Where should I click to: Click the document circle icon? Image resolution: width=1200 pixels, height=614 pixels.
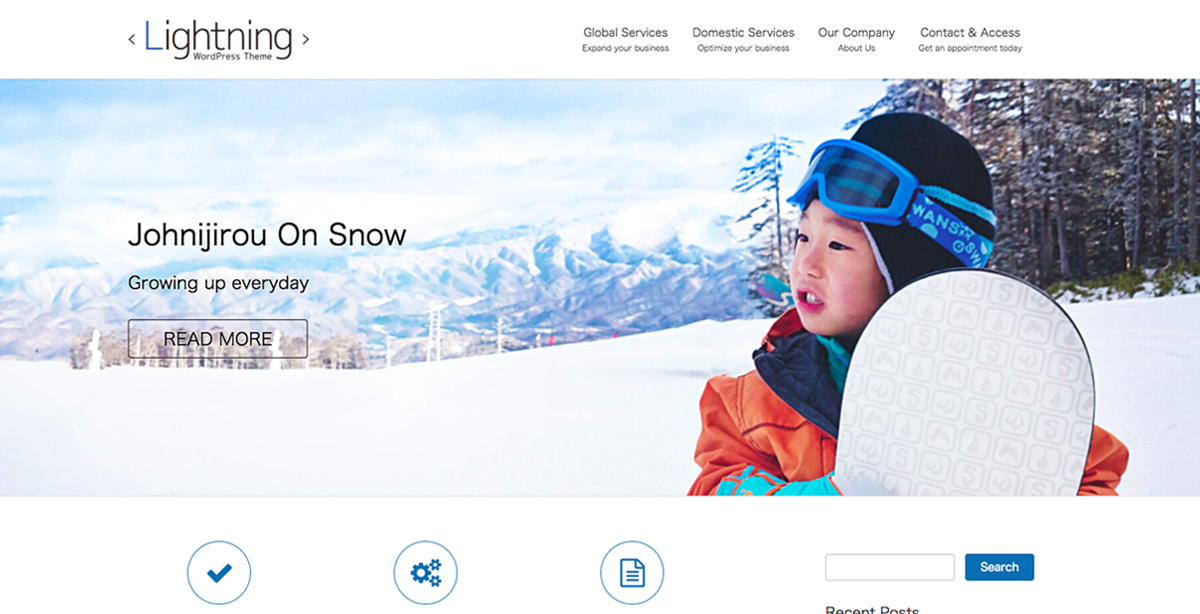coord(632,573)
